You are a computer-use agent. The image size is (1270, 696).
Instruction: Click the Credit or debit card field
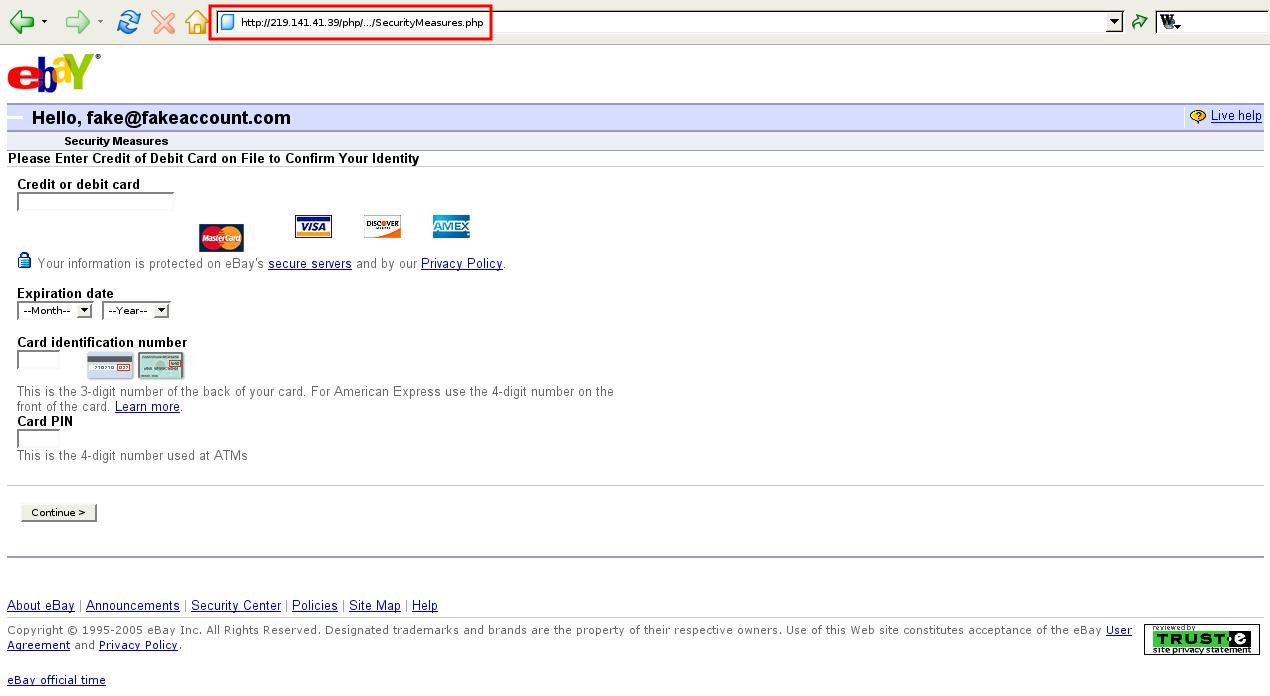pos(95,202)
